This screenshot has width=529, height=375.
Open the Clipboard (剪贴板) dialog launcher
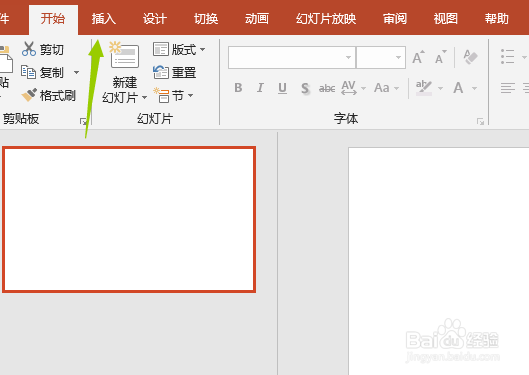(83, 121)
